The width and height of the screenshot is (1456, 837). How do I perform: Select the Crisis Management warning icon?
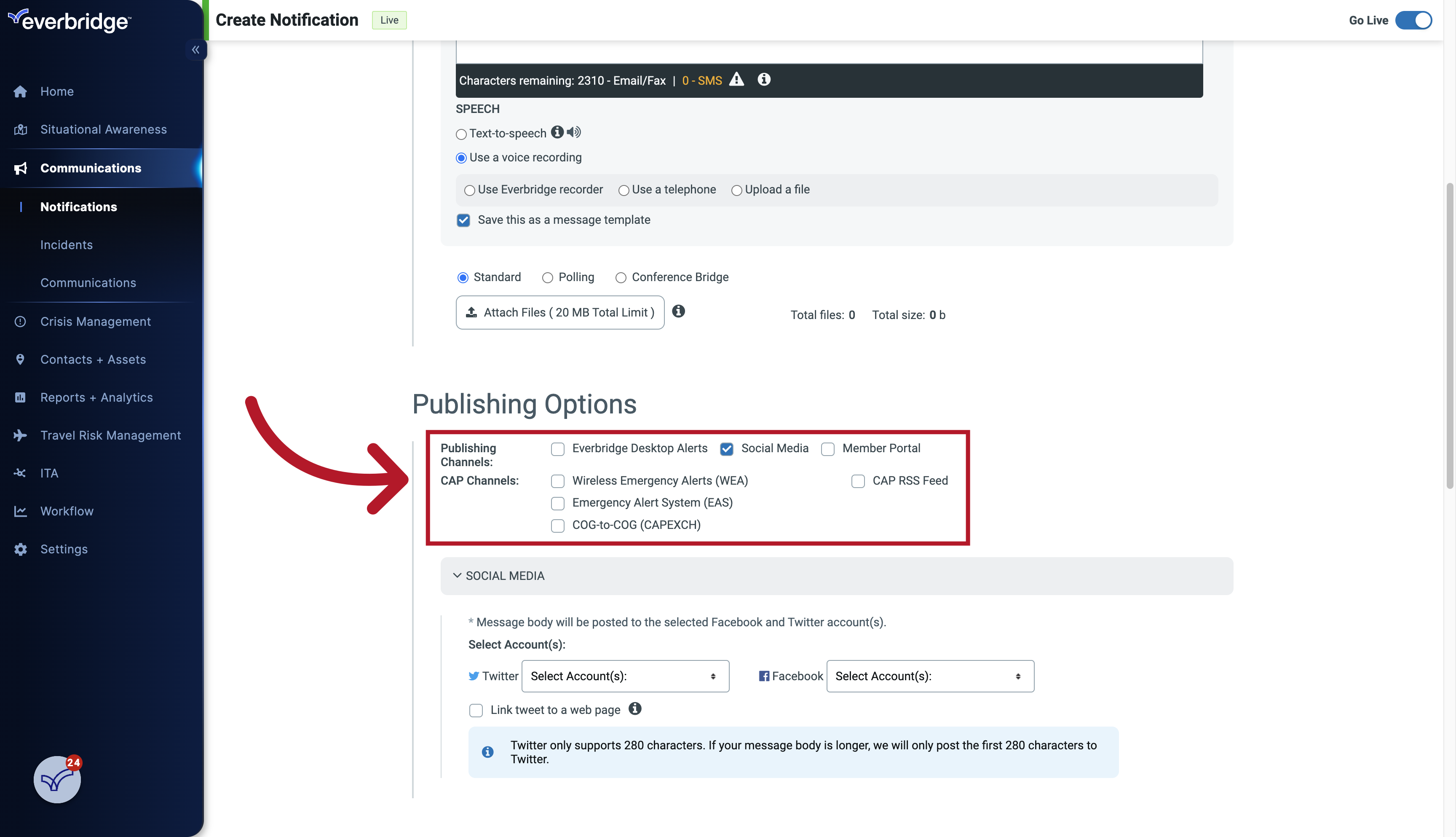(x=20, y=321)
